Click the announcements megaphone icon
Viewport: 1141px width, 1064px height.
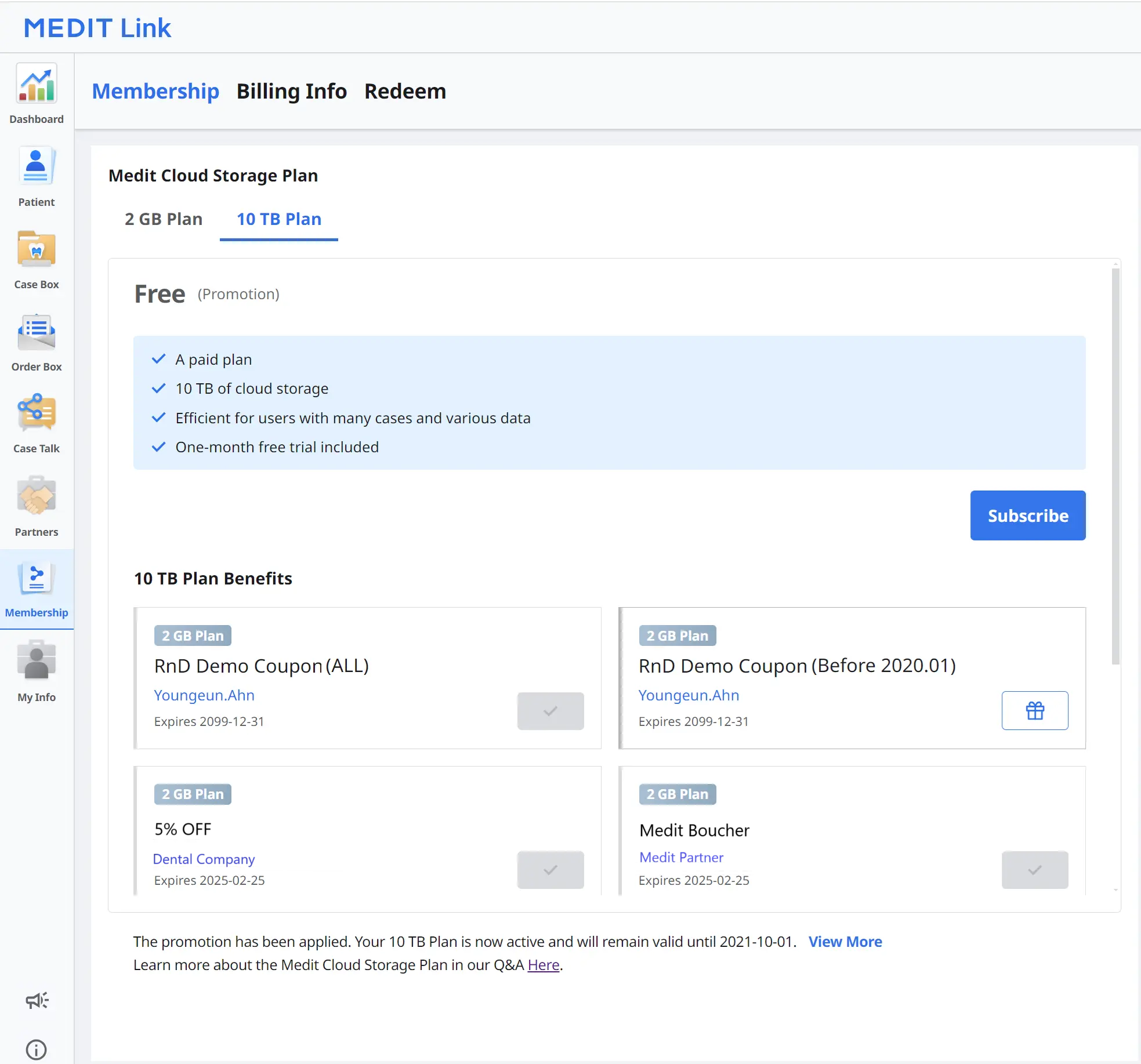(x=37, y=1000)
